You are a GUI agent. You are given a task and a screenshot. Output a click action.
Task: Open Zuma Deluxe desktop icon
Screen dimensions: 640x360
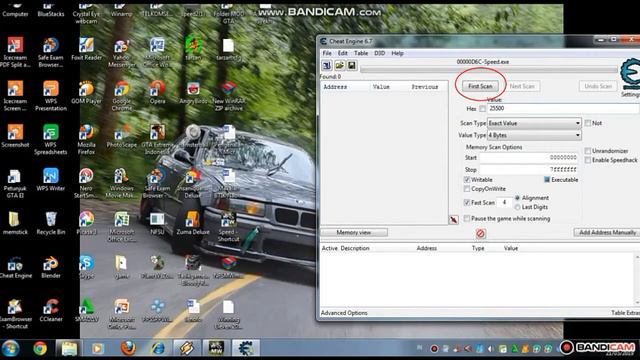pyautogui.click(x=193, y=224)
